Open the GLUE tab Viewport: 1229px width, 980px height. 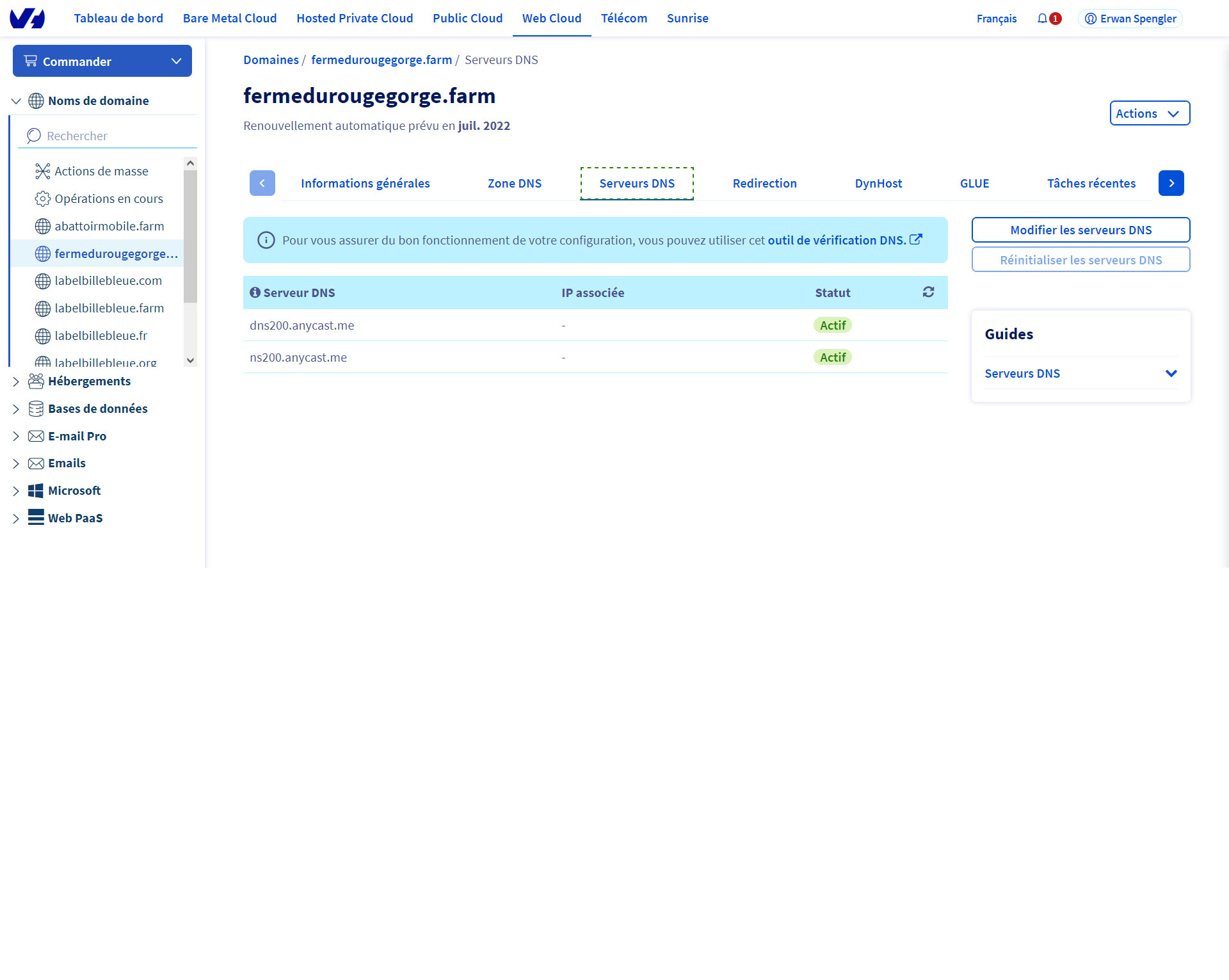[974, 183]
